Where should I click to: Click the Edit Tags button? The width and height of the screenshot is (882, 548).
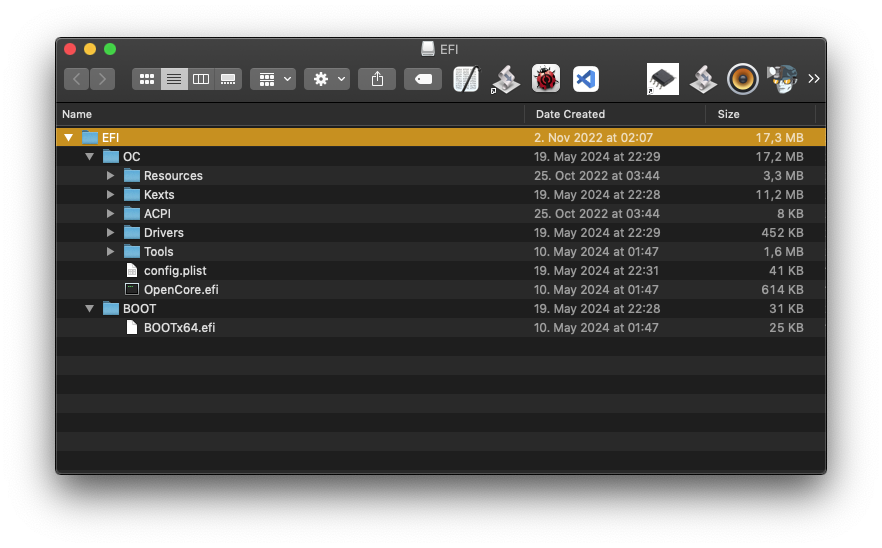(x=423, y=79)
